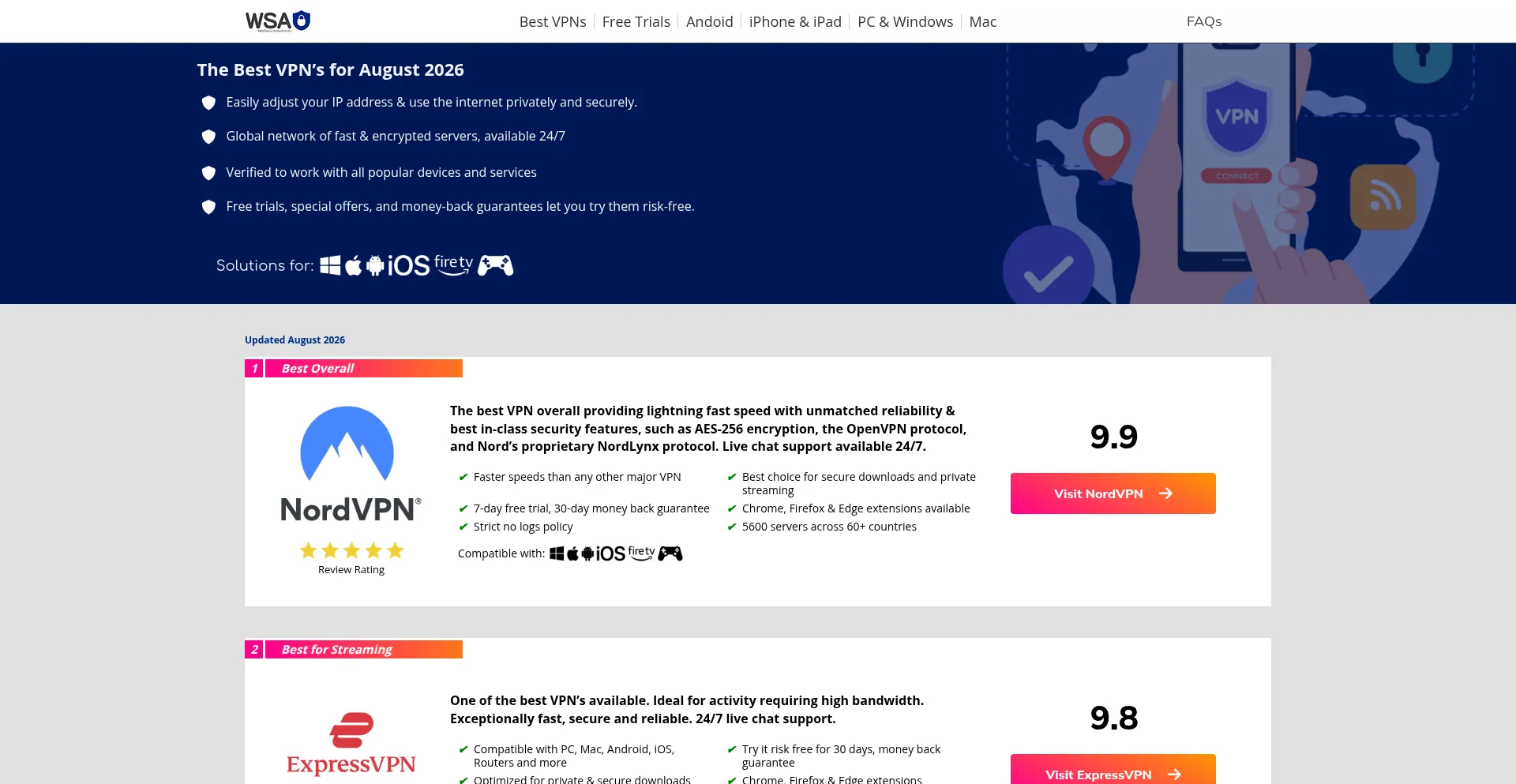
Task: Click the NordVPN mountain logo
Action: pyautogui.click(x=347, y=444)
